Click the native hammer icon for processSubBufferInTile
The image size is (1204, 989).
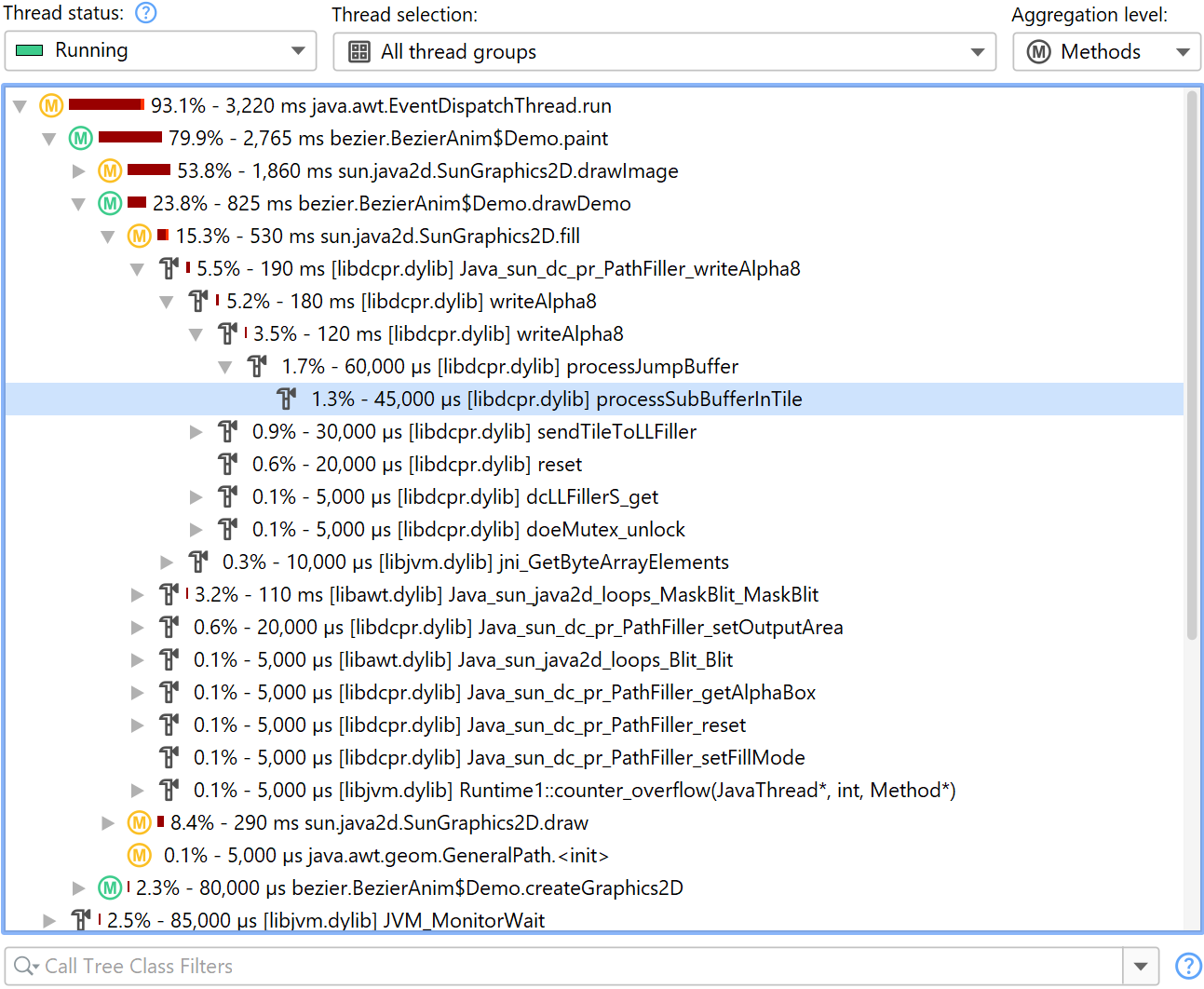click(287, 400)
